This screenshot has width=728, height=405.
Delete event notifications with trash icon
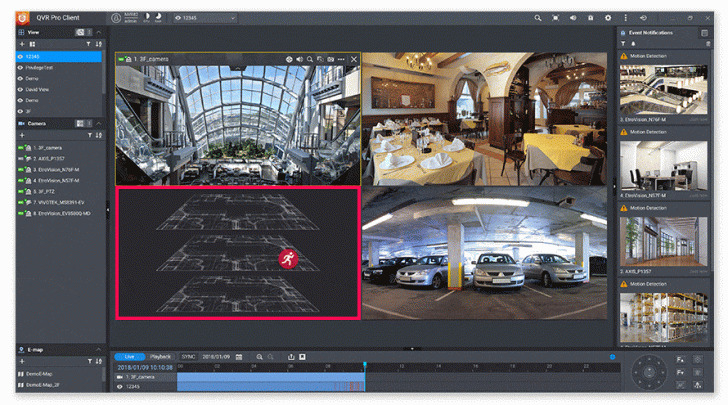[x=708, y=44]
